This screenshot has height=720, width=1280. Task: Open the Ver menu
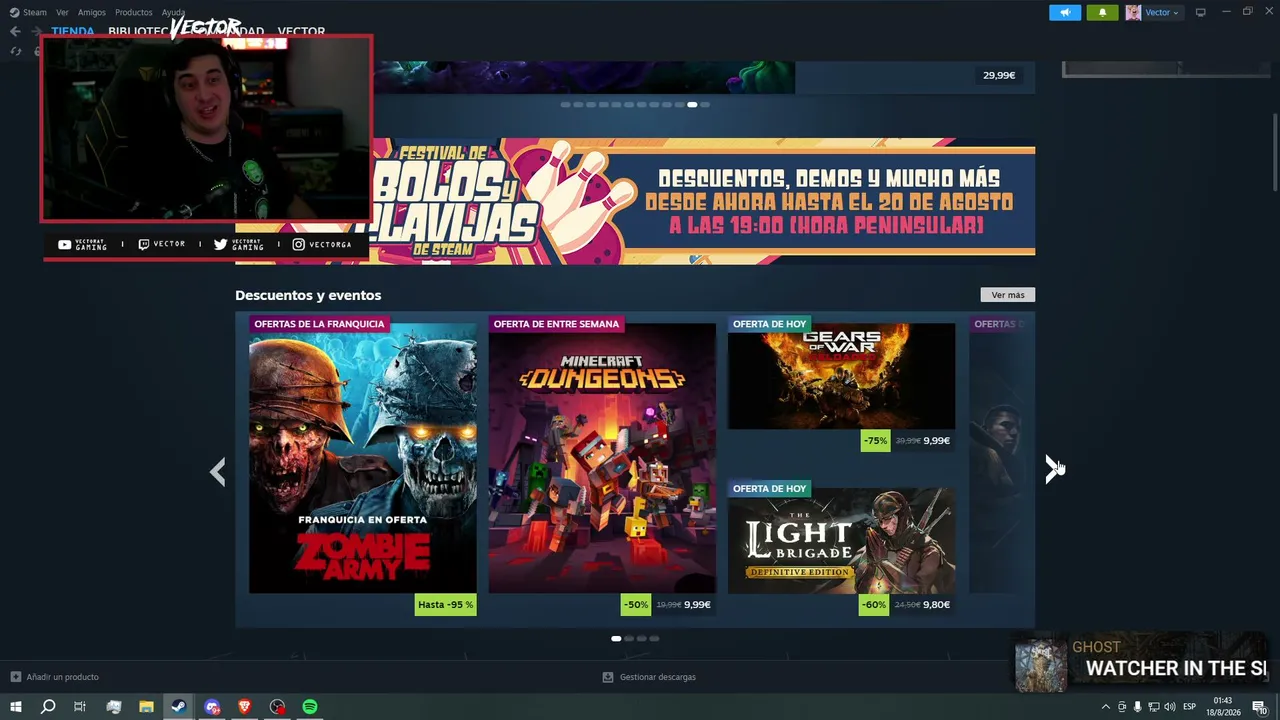coord(62,12)
